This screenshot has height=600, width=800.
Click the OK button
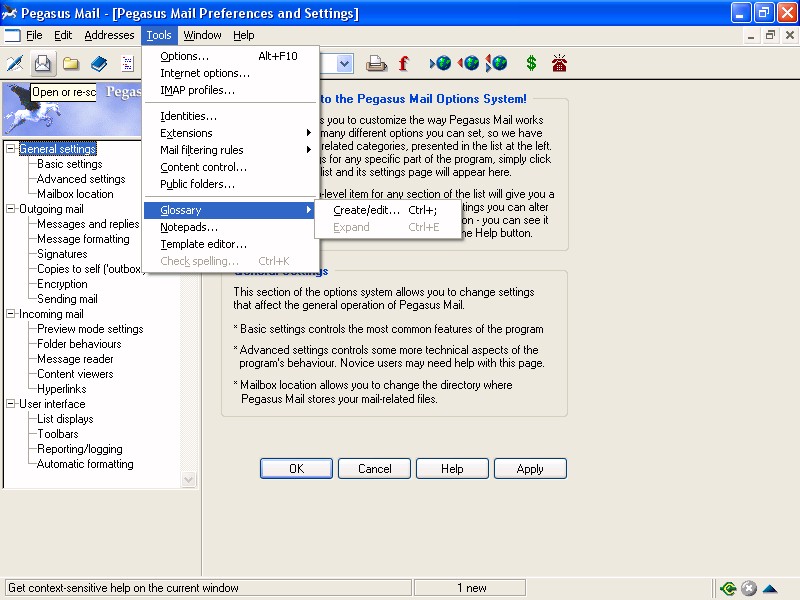point(296,468)
